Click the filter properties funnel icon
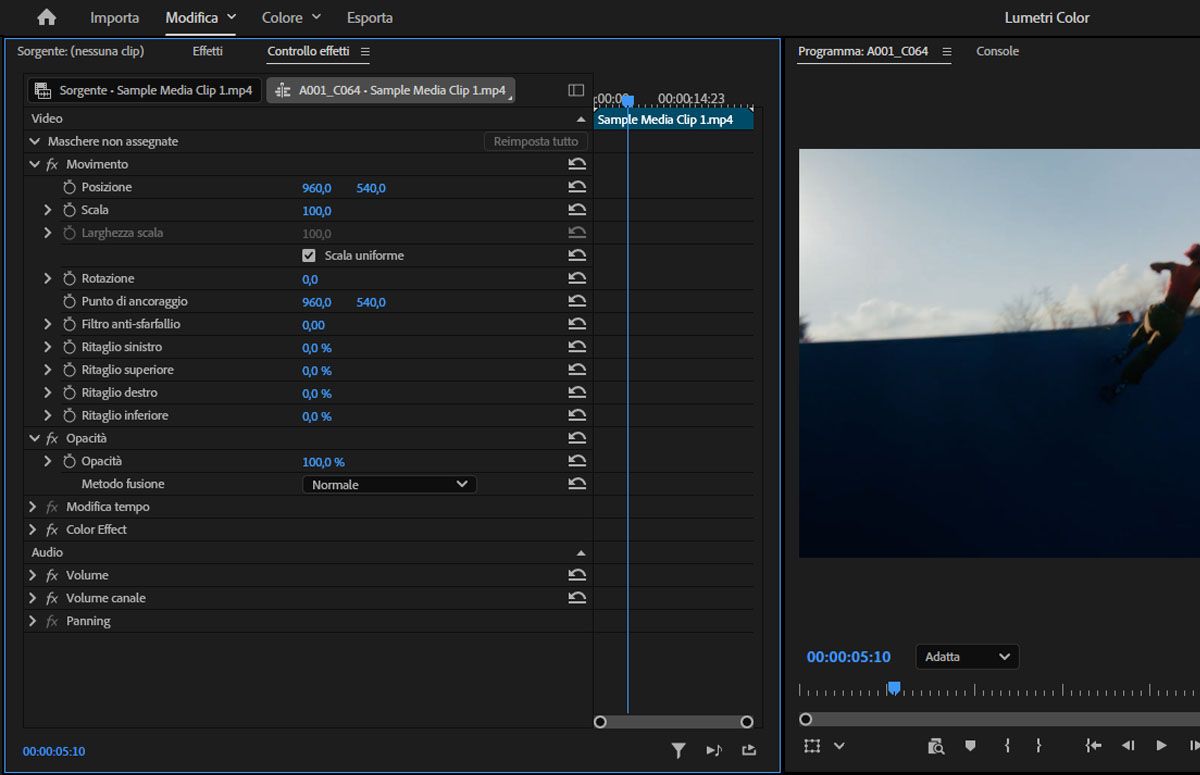 click(678, 750)
